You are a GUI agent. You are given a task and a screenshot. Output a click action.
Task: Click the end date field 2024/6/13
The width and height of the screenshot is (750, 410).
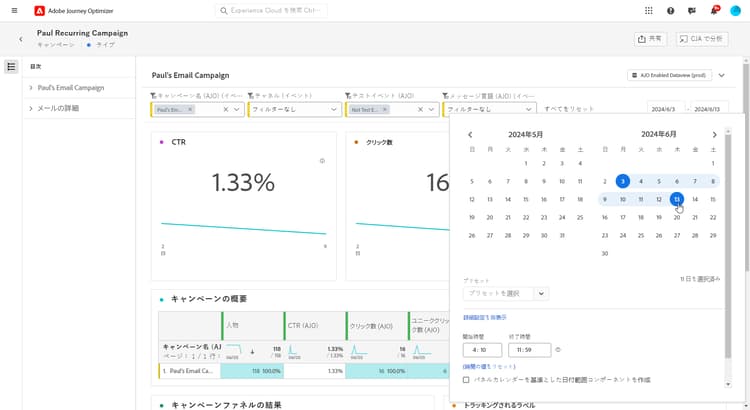pos(709,109)
